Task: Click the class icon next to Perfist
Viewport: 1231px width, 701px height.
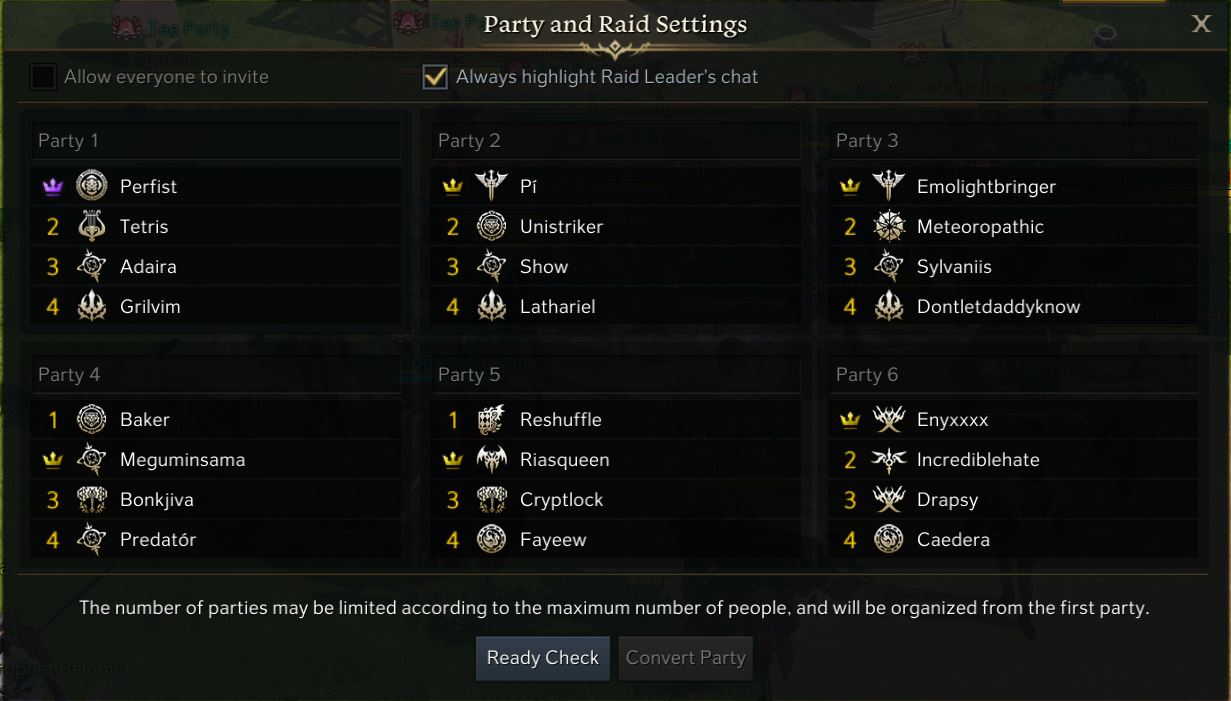Action: pyautogui.click(x=92, y=186)
